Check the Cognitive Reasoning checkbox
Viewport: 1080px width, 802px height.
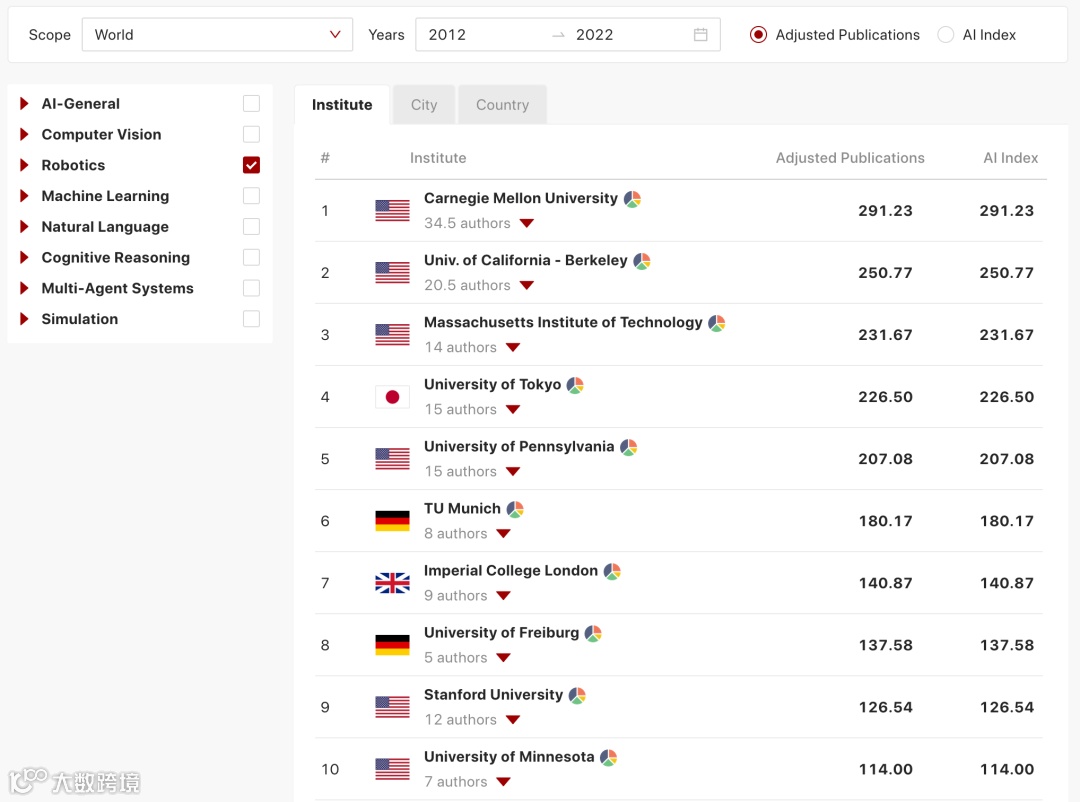tap(251, 257)
